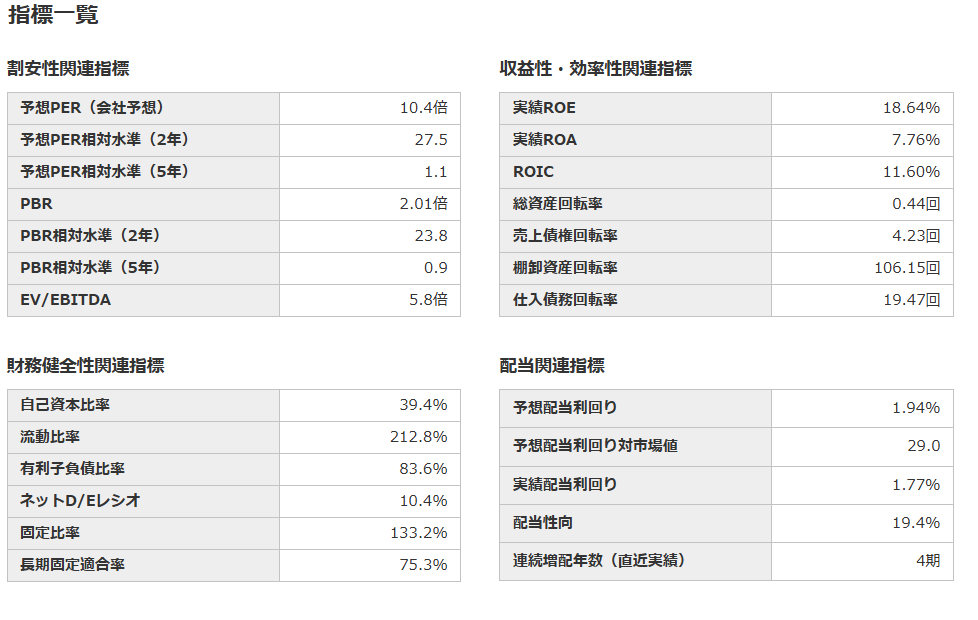This screenshot has width=978, height=620.
Task: Click the 予想PER相対水準（5年） row label
Action: (104, 172)
